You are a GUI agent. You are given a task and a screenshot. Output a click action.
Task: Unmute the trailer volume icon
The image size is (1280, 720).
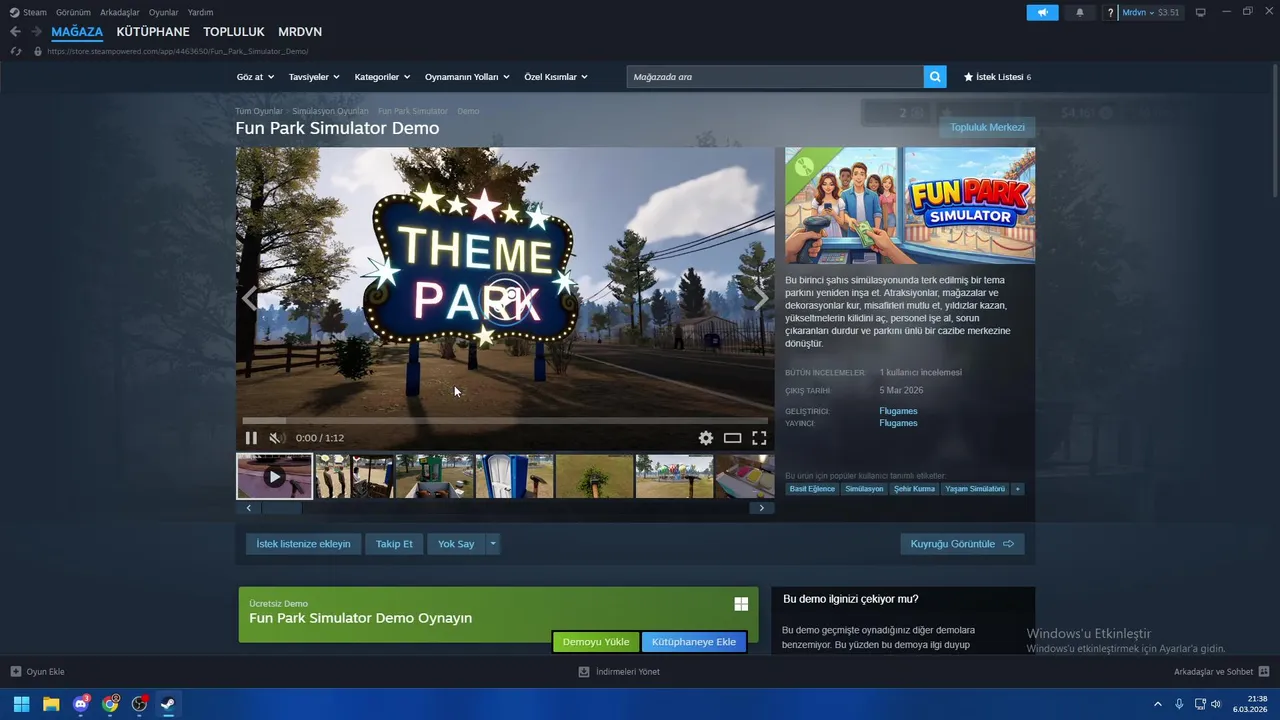277,438
